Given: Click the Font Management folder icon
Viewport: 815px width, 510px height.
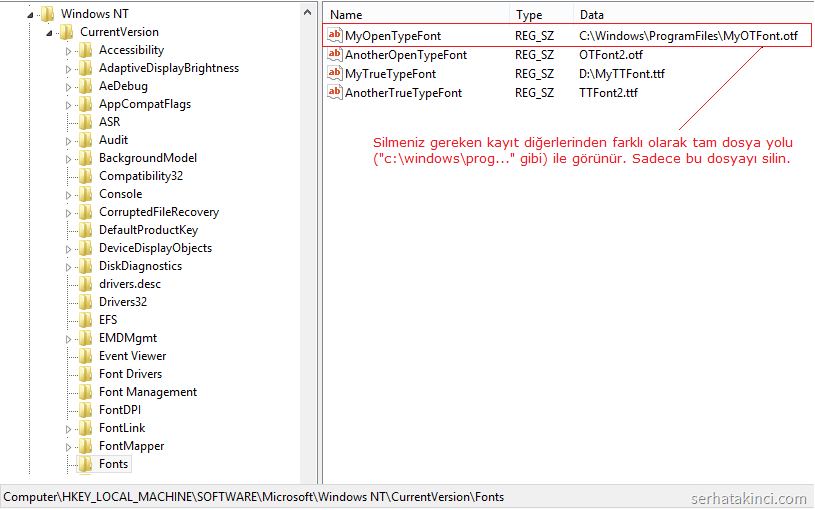Looking at the screenshot, I should (86, 392).
